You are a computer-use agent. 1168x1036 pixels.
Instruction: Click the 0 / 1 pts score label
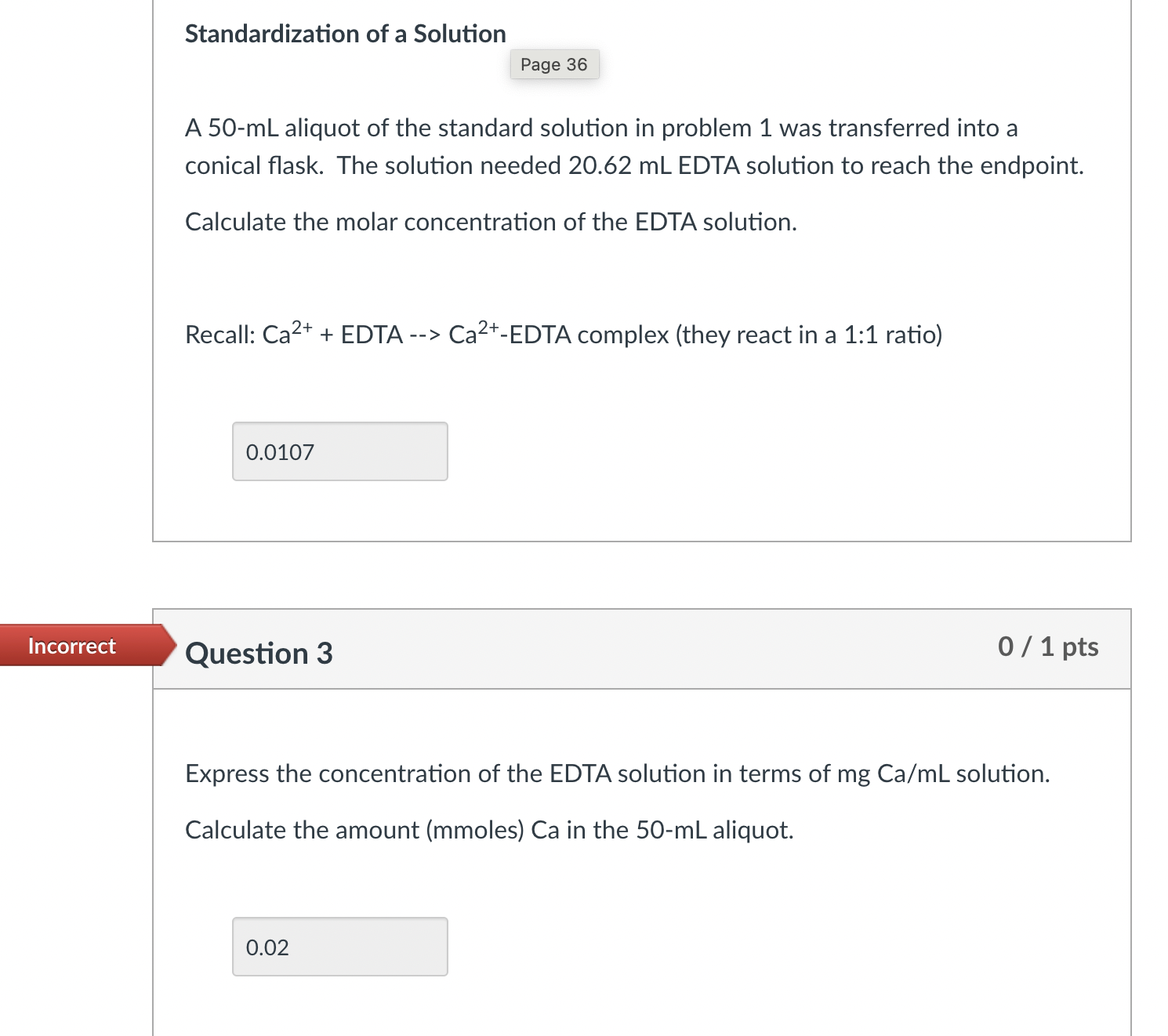(x=1048, y=647)
